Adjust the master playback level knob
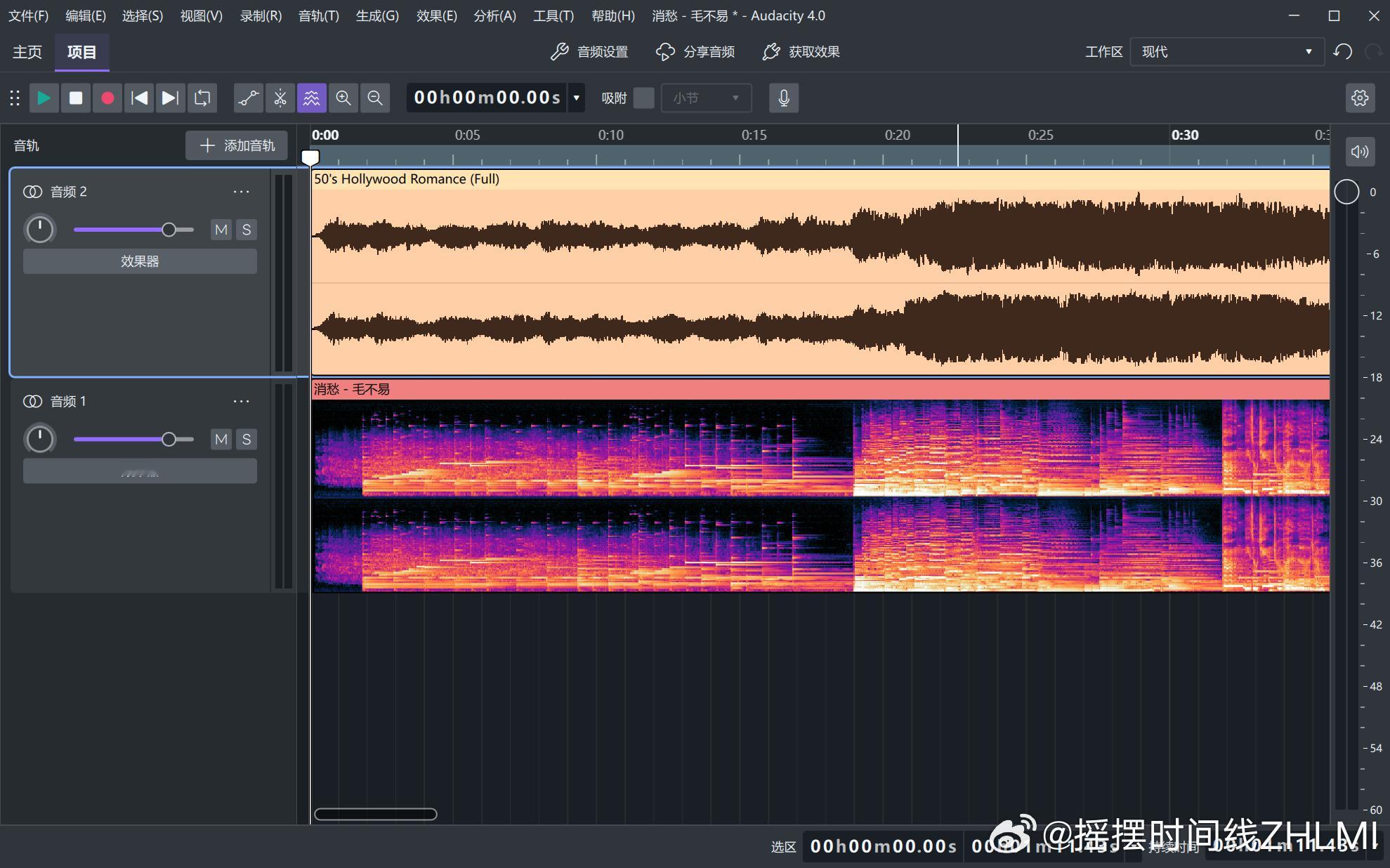Viewport: 1390px width, 868px height. pyautogui.click(x=1346, y=192)
